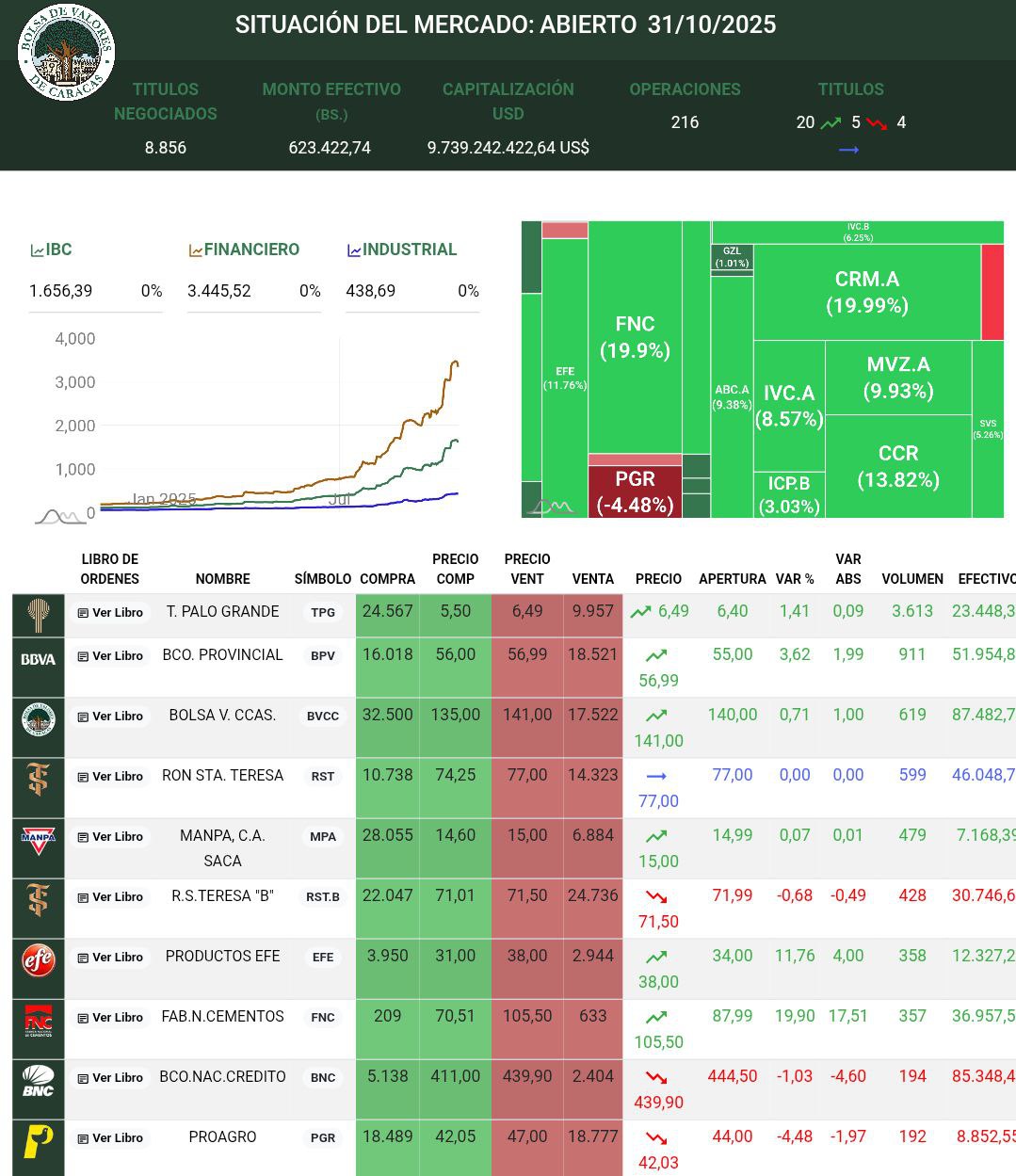Select the IBC index tab
This screenshot has width=1016, height=1176.
51,250
